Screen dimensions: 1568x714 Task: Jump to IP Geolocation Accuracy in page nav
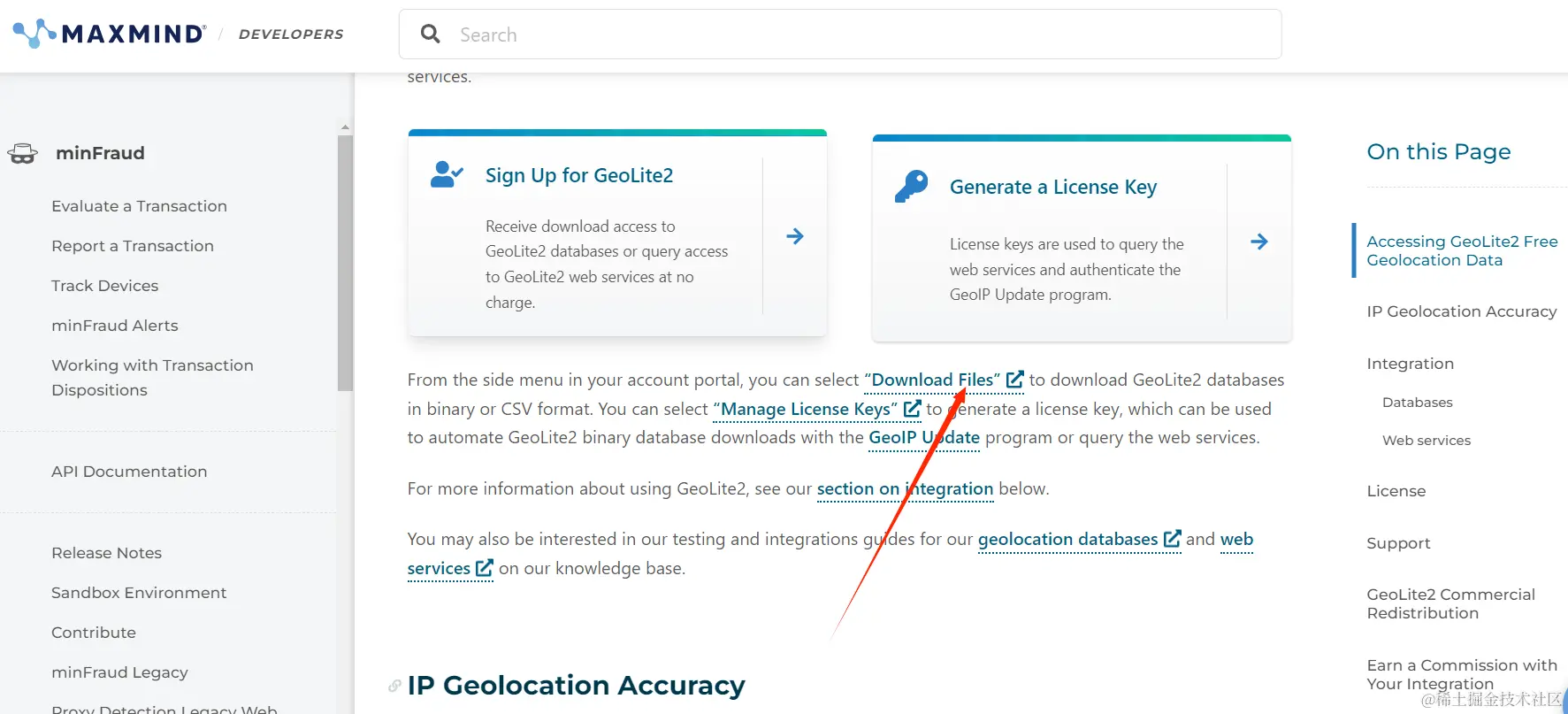tap(1461, 311)
